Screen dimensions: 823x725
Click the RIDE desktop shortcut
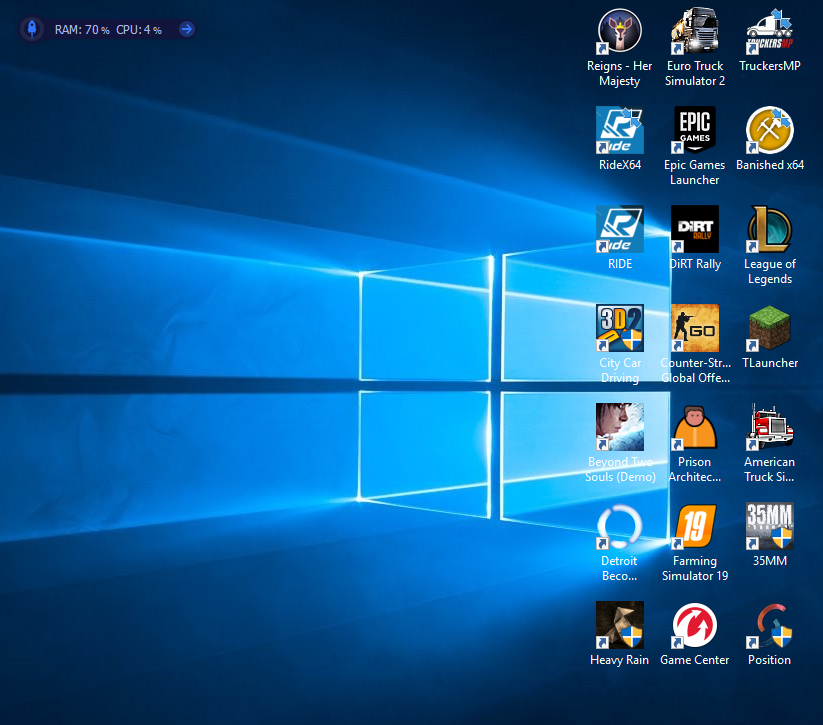pyautogui.click(x=619, y=229)
